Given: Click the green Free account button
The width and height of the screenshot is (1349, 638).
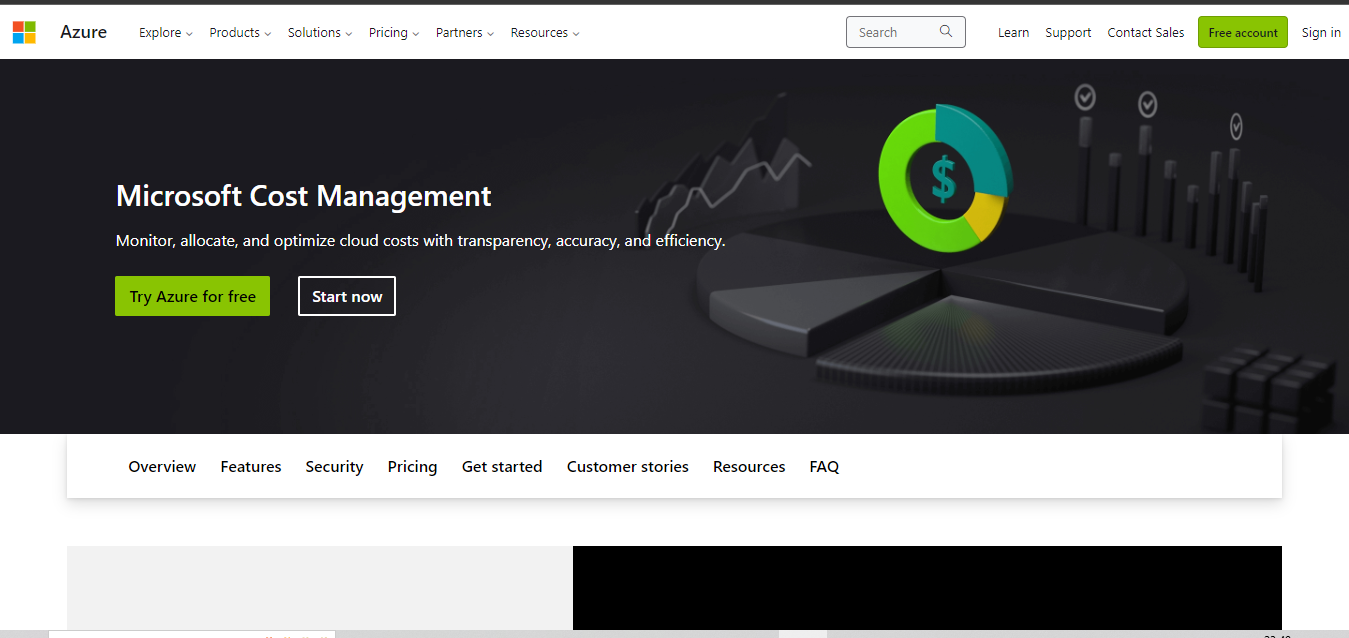Looking at the screenshot, I should coord(1242,32).
